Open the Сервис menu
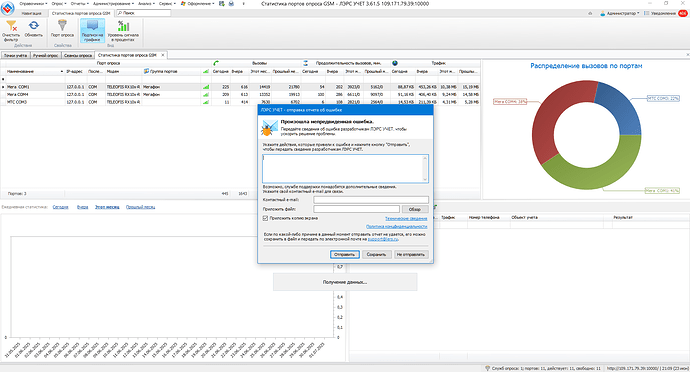The image size is (690, 372). 167,4
